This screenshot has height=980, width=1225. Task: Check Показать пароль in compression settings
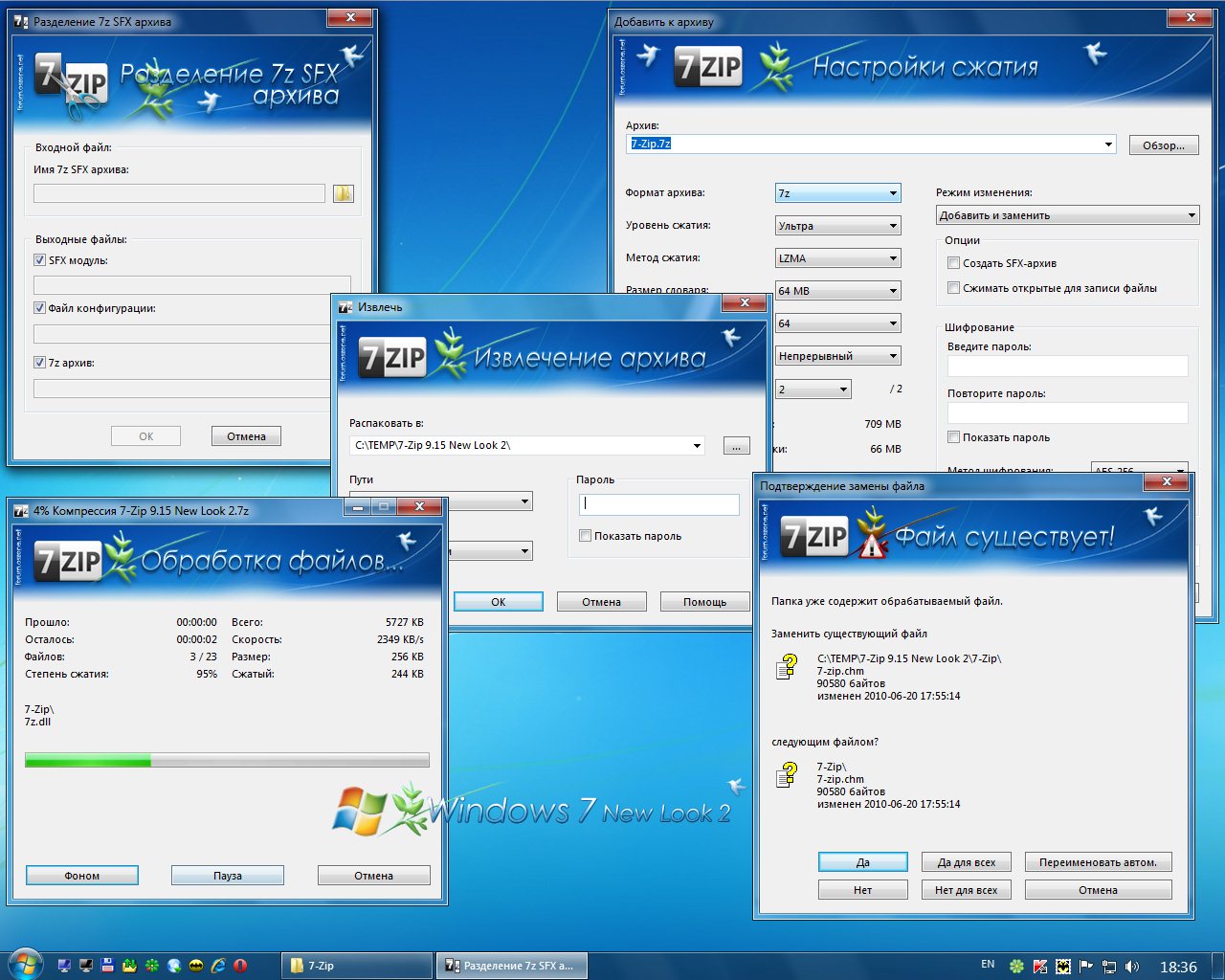click(953, 437)
